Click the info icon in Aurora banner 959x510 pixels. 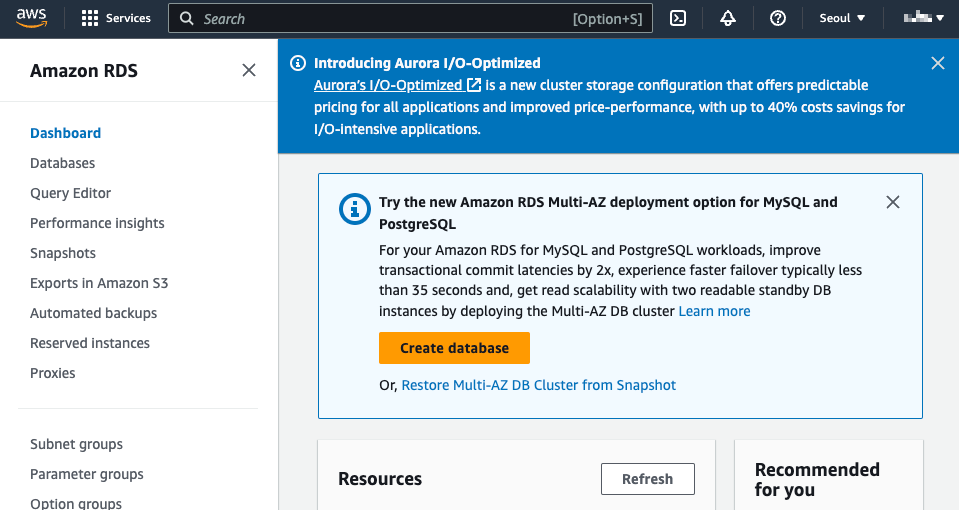(x=298, y=63)
